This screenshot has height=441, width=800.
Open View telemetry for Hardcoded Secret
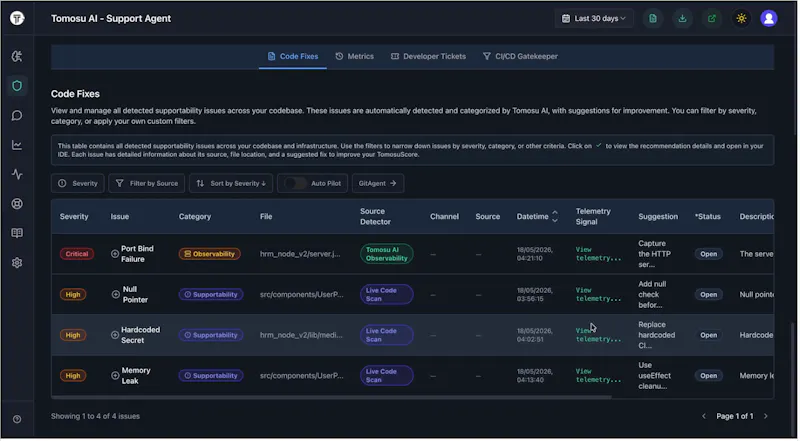pyautogui.click(x=598, y=335)
